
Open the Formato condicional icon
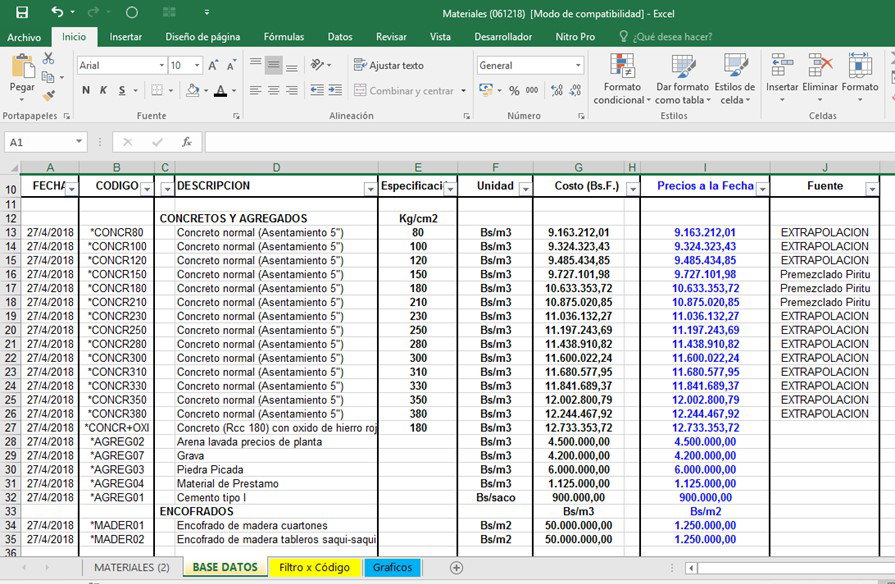pyautogui.click(x=622, y=65)
